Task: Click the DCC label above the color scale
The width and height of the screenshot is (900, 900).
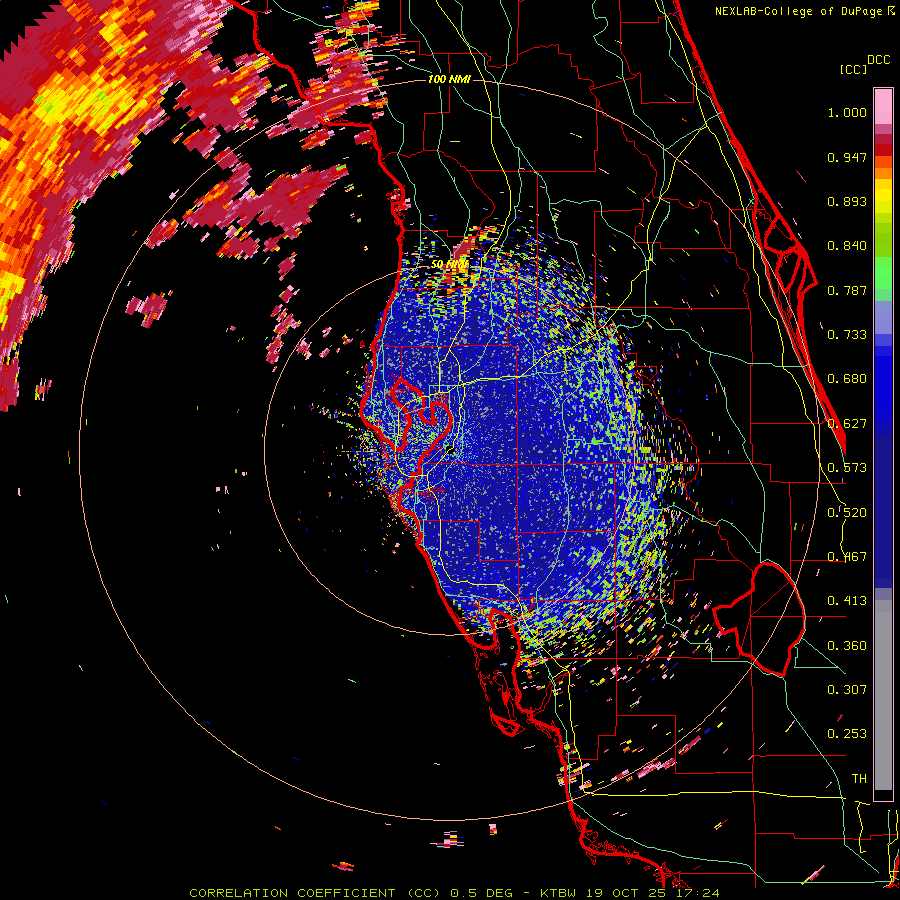Action: click(878, 60)
